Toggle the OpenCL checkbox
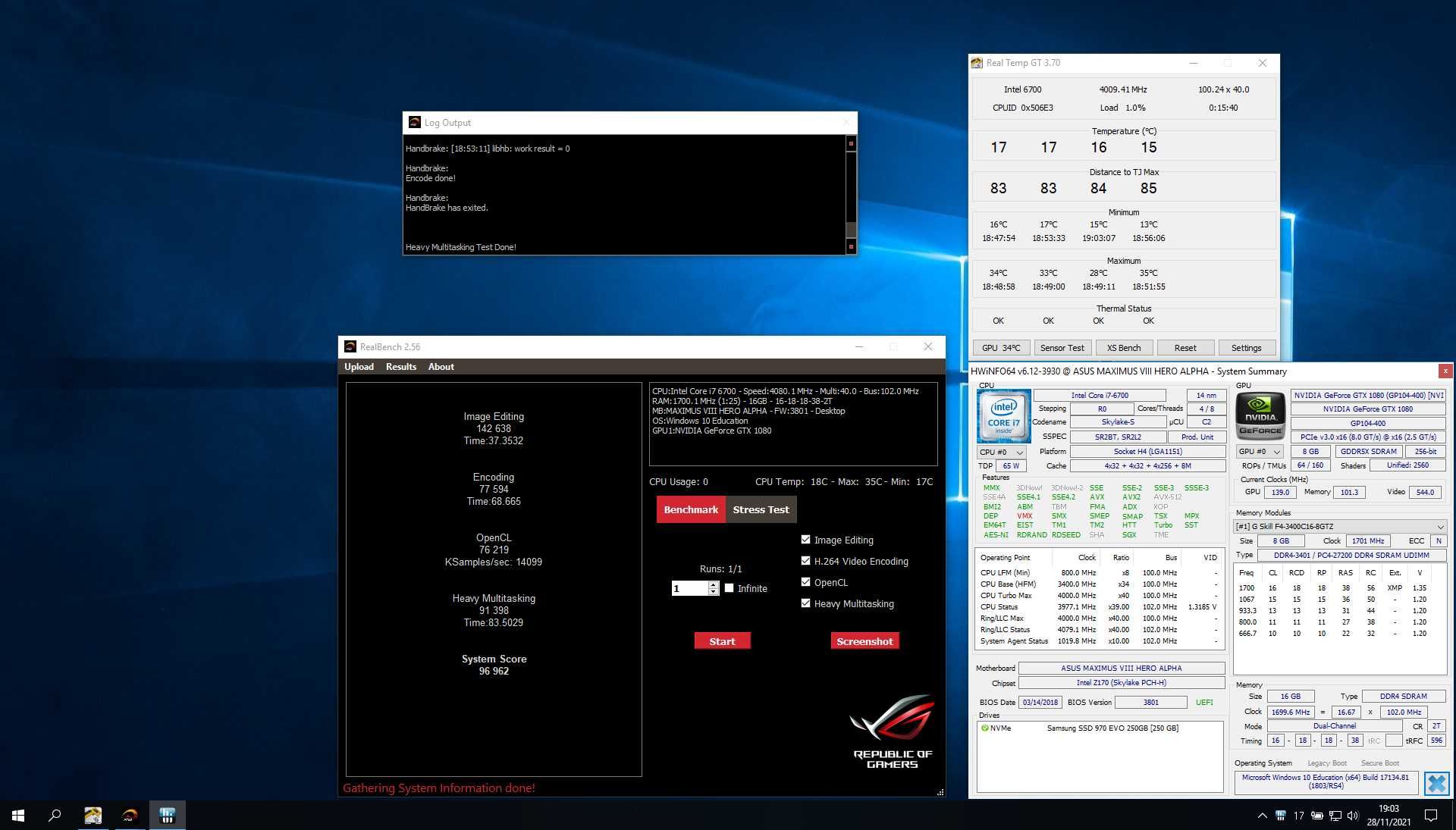The image size is (1456, 830). point(805,582)
